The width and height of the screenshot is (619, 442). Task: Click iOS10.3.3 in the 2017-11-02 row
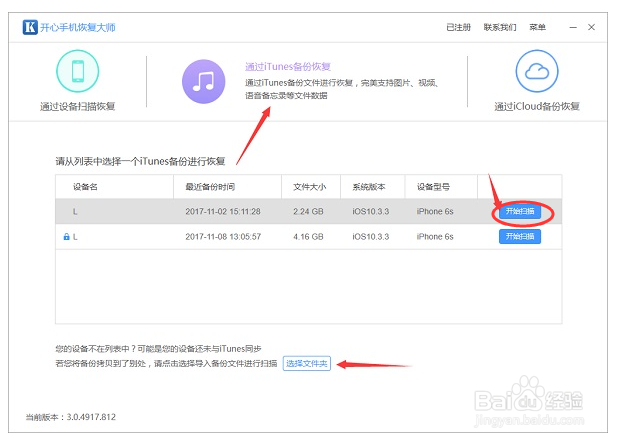pyautogui.click(x=371, y=212)
